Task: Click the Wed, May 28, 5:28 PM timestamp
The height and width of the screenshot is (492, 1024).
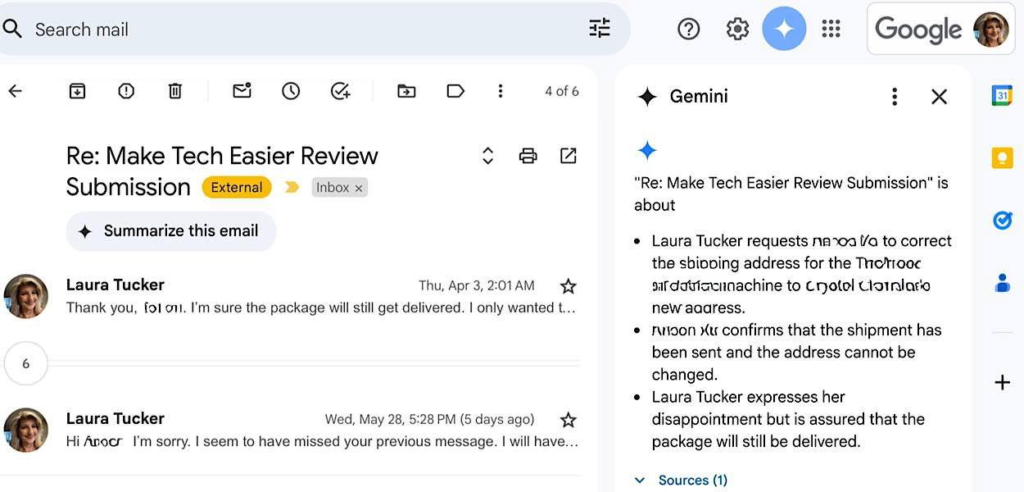Action: pyautogui.click(x=430, y=419)
